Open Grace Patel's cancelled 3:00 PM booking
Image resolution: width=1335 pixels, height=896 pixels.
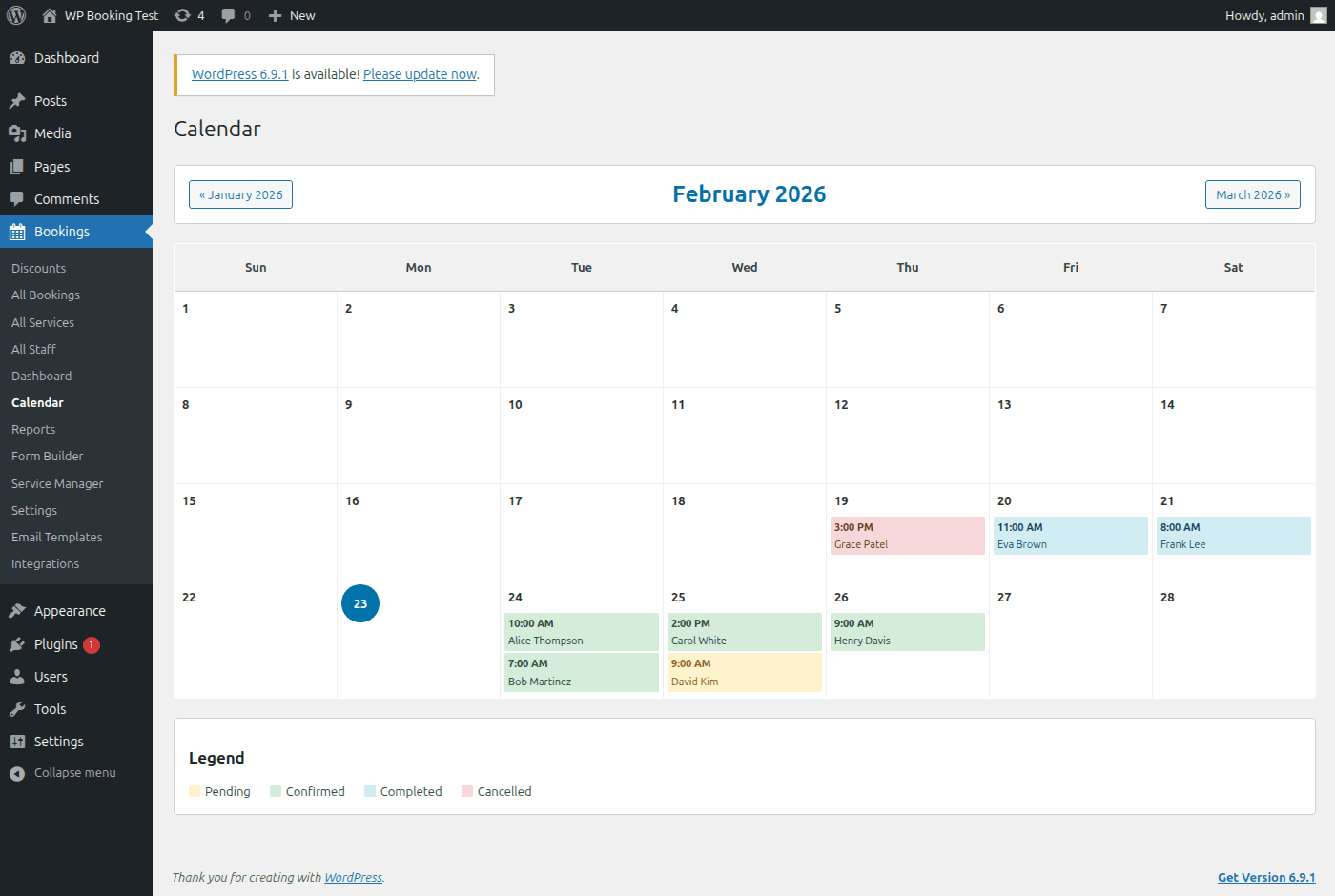[907, 535]
